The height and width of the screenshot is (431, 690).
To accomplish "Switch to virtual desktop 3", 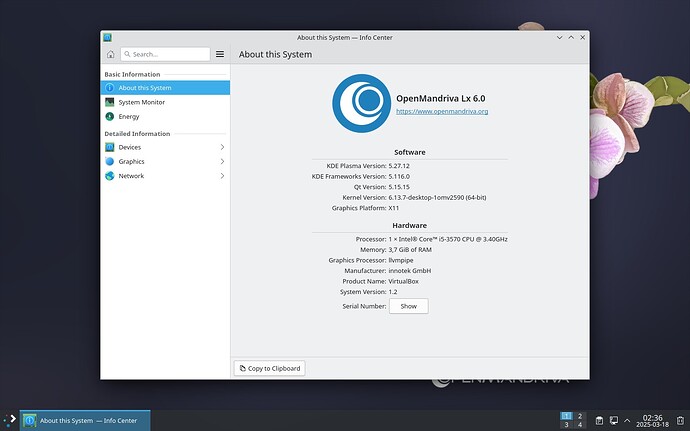I will coord(566,425).
